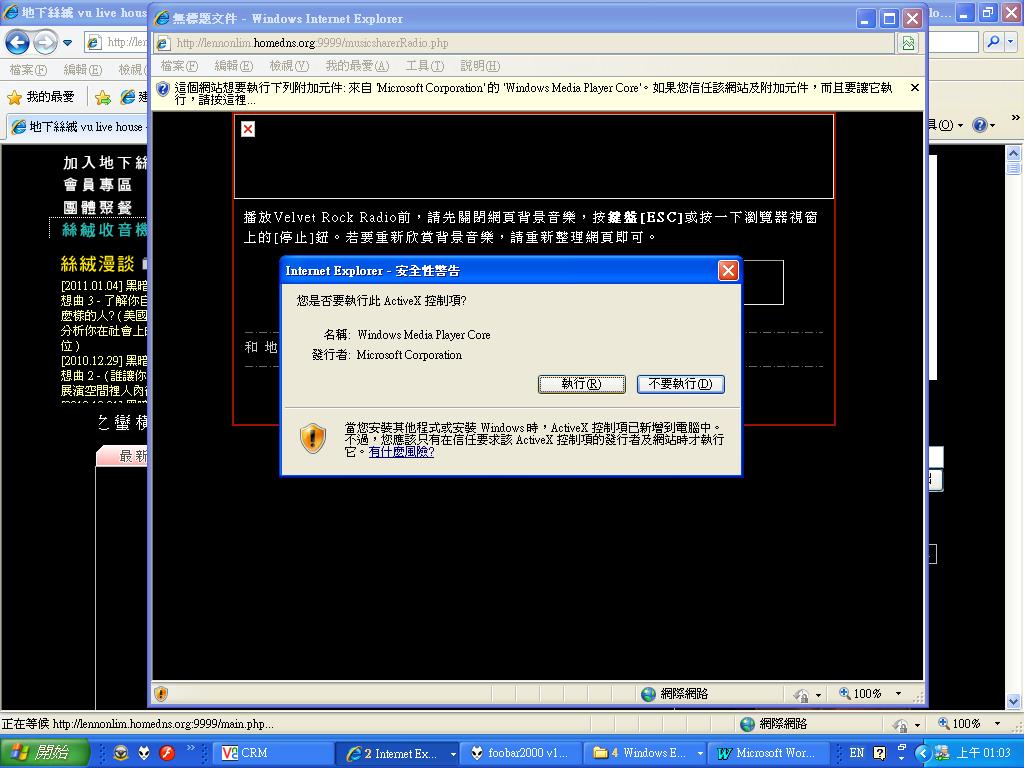
Task: Open 檢視(V) menu in popup window
Action: coord(289,66)
